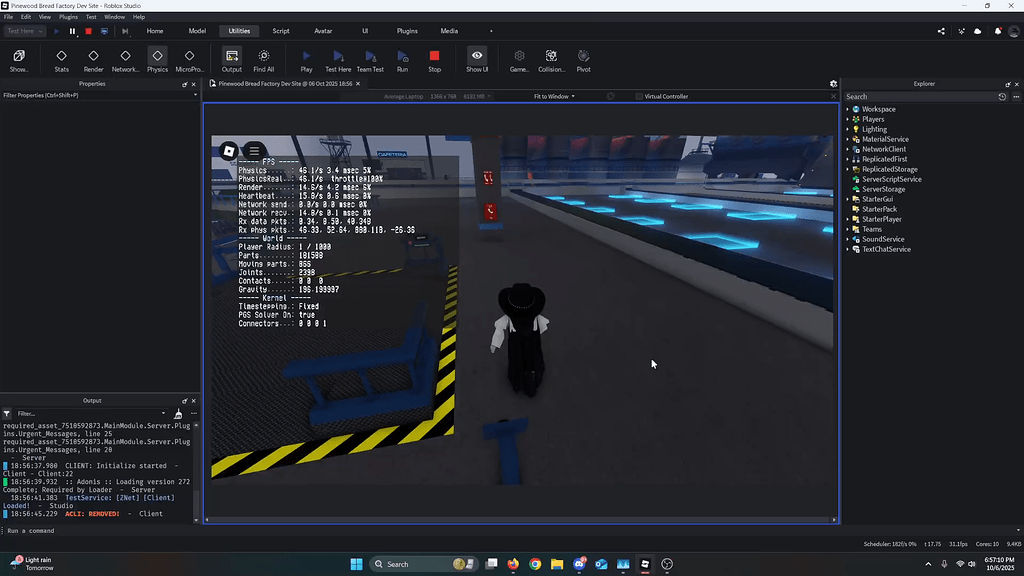Click the Pivot editor icon

[x=583, y=57]
